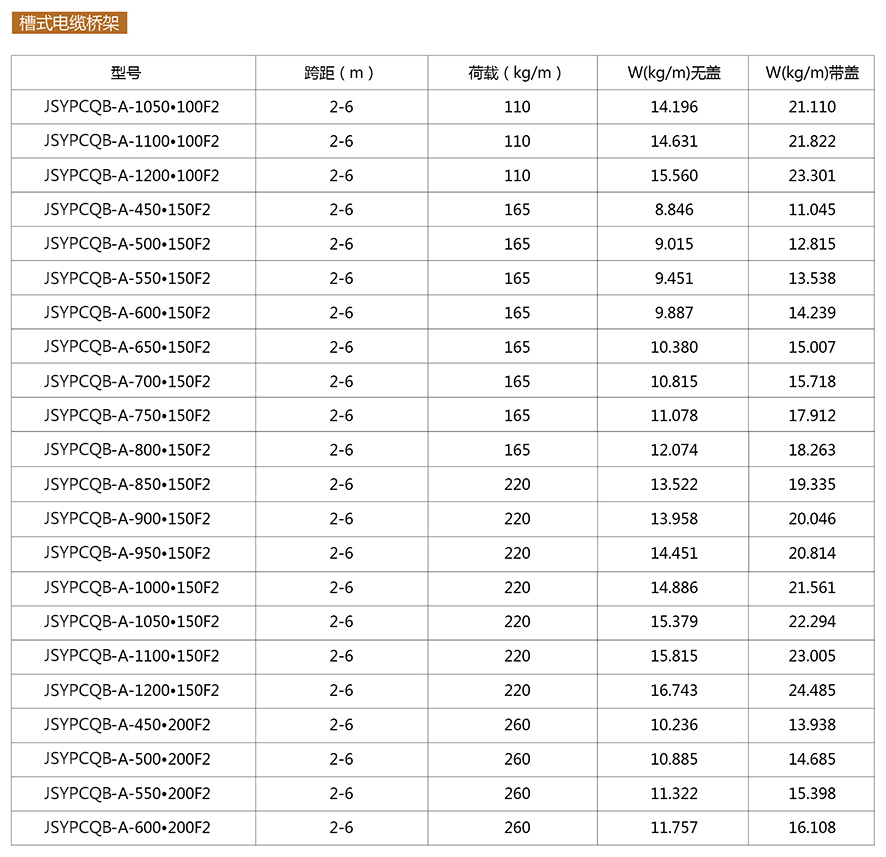886x857 pixels.
Task: Click the 跨距（m） column header
Action: click(x=340, y=73)
